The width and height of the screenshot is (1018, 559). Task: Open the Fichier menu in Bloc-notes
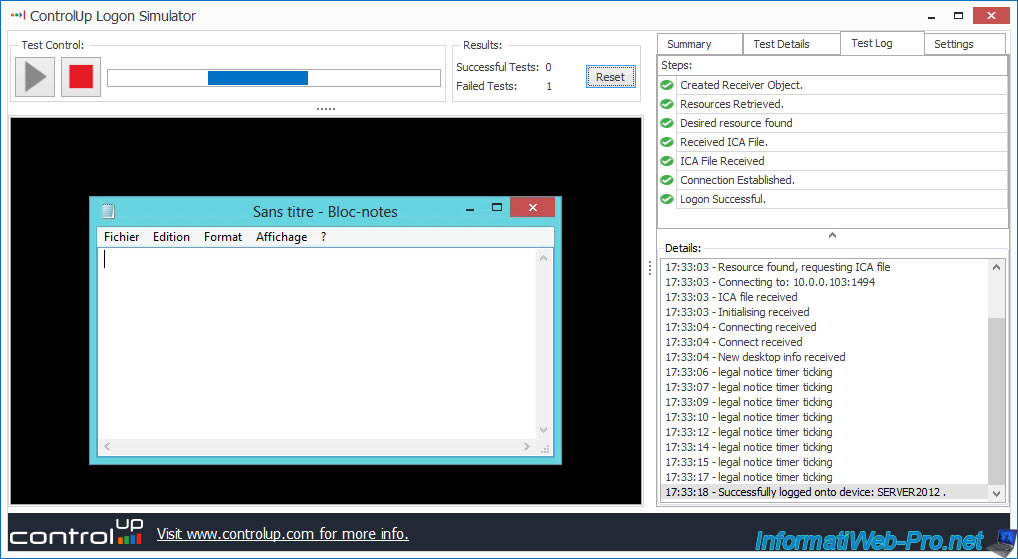coord(121,237)
